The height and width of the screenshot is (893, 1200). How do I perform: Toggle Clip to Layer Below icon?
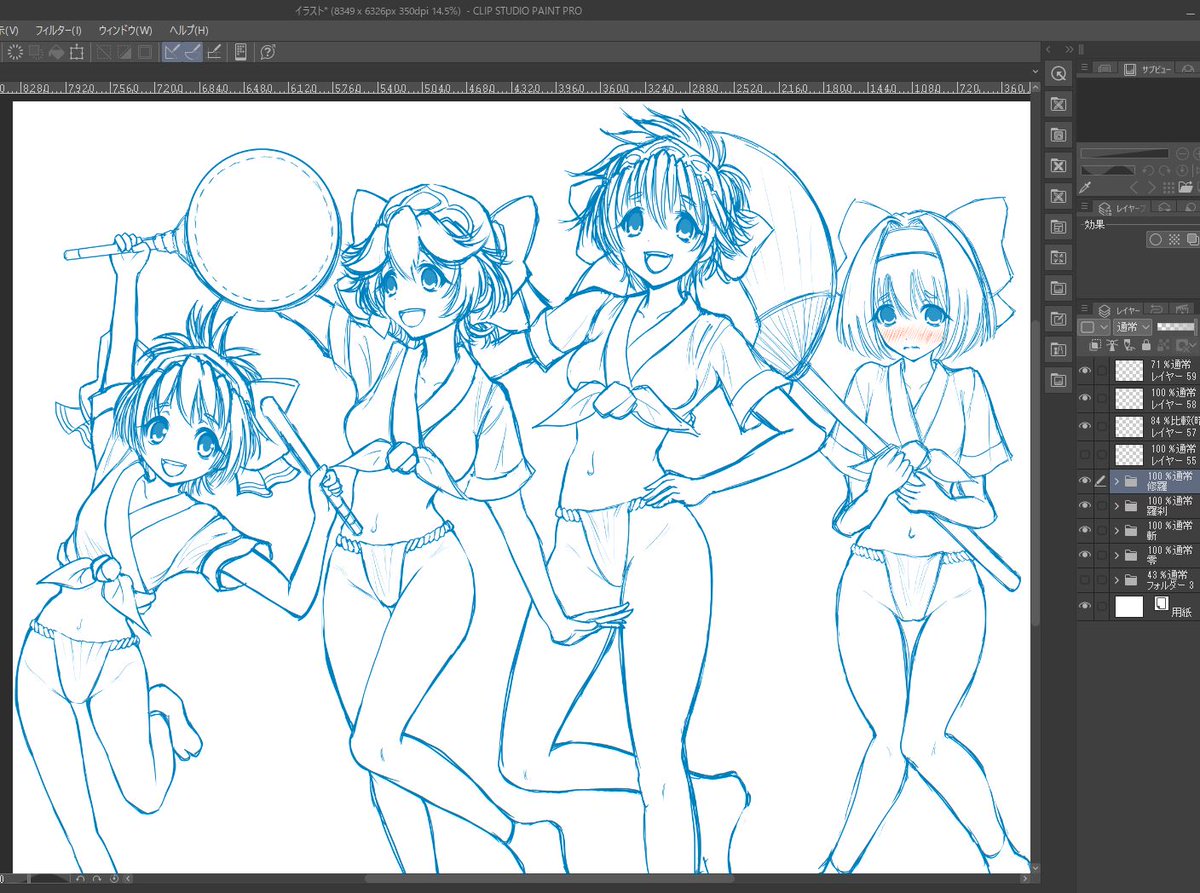click(1096, 345)
